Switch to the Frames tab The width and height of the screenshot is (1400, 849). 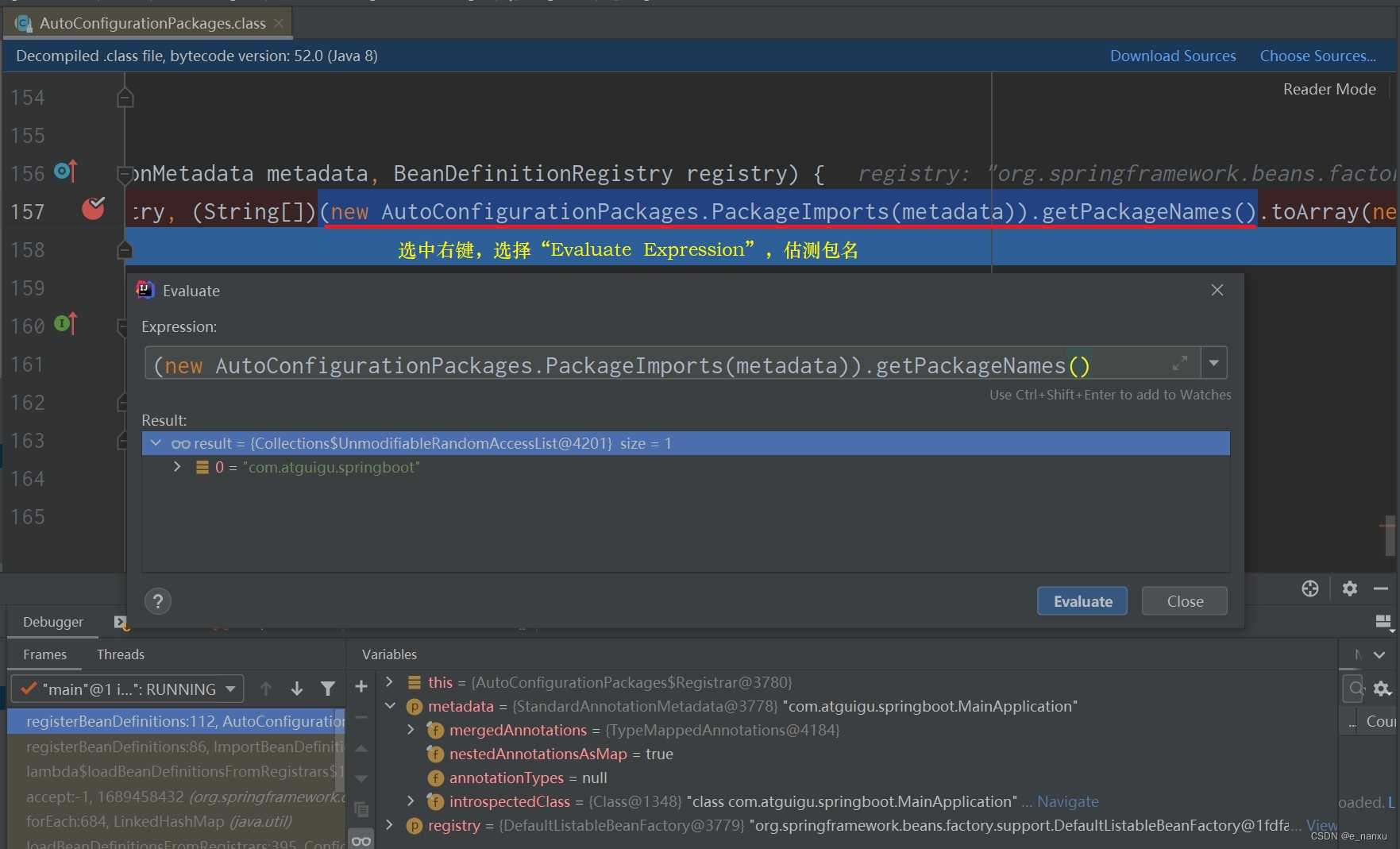[x=44, y=654]
